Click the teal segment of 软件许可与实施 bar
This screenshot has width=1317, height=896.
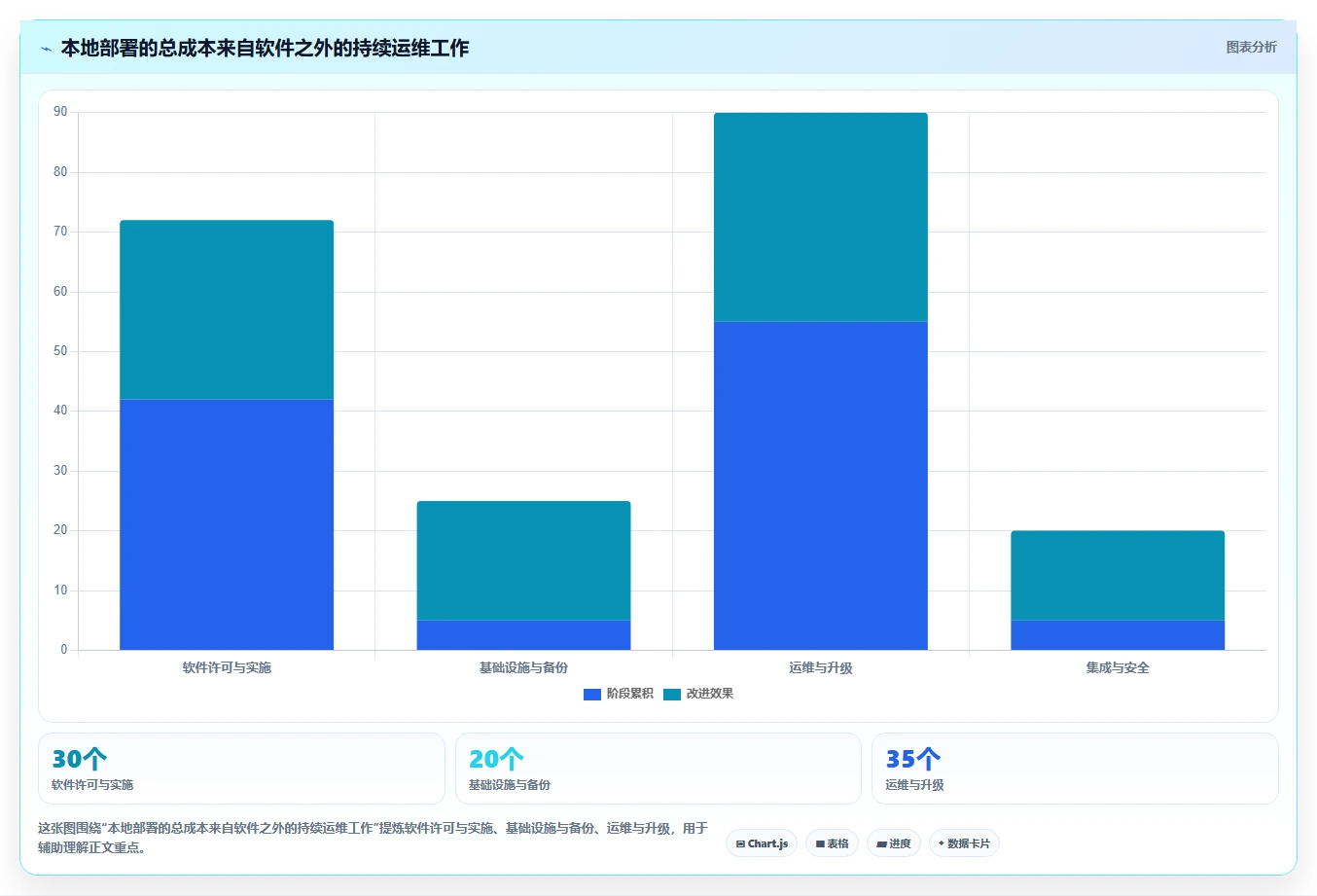pos(227,309)
